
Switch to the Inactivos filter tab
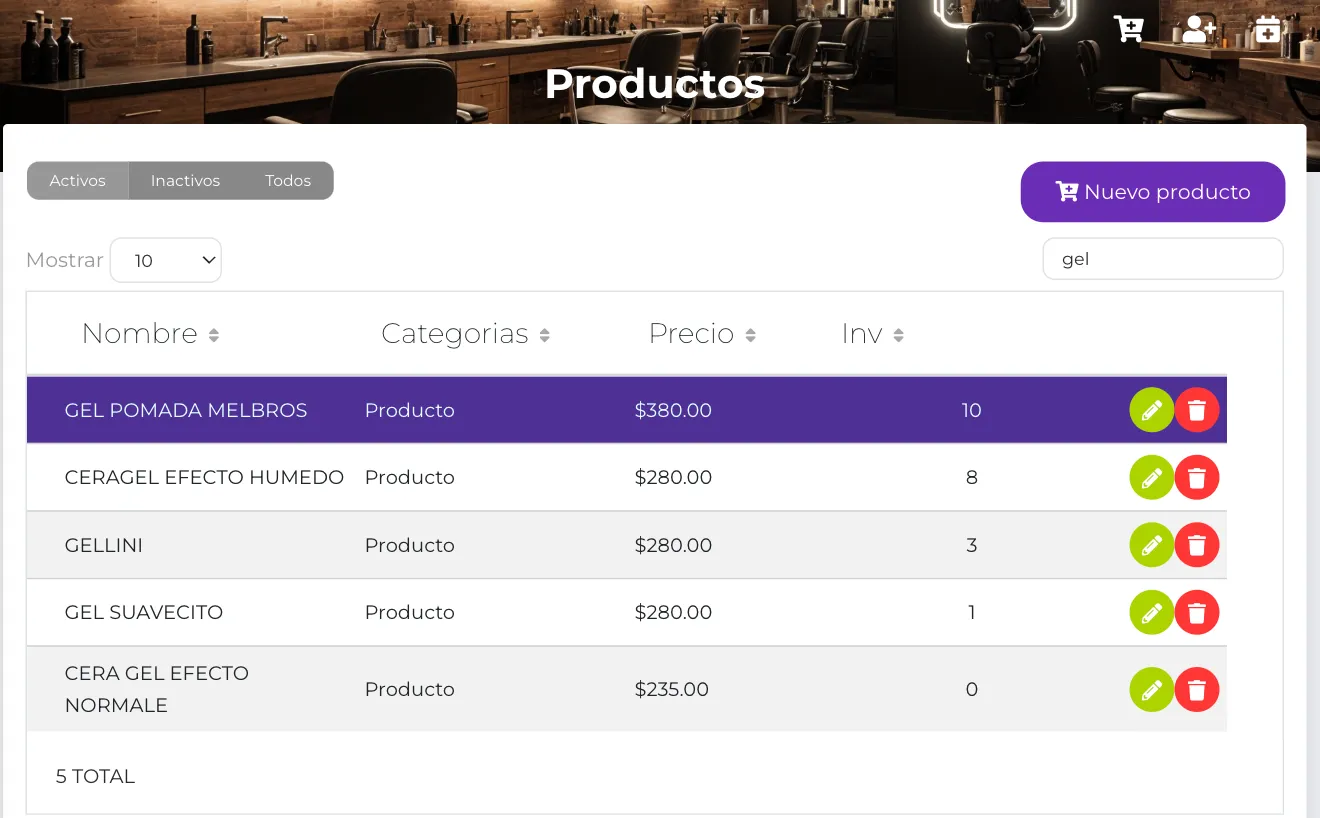click(185, 180)
